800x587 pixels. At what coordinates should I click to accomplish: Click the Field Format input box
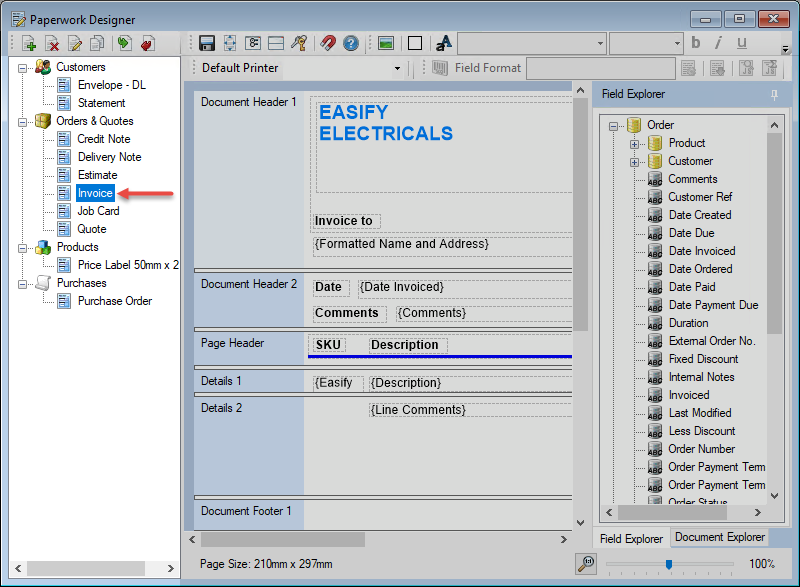(599, 68)
